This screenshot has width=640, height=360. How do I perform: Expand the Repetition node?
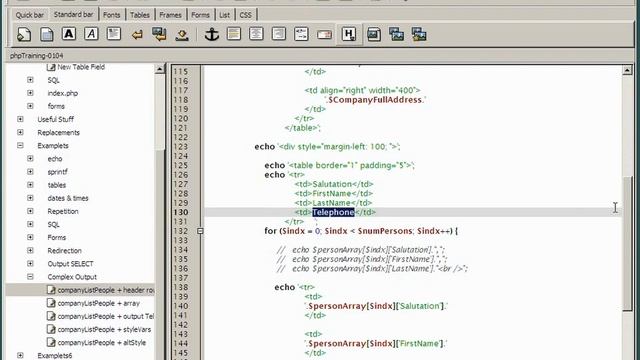[x=30, y=211]
